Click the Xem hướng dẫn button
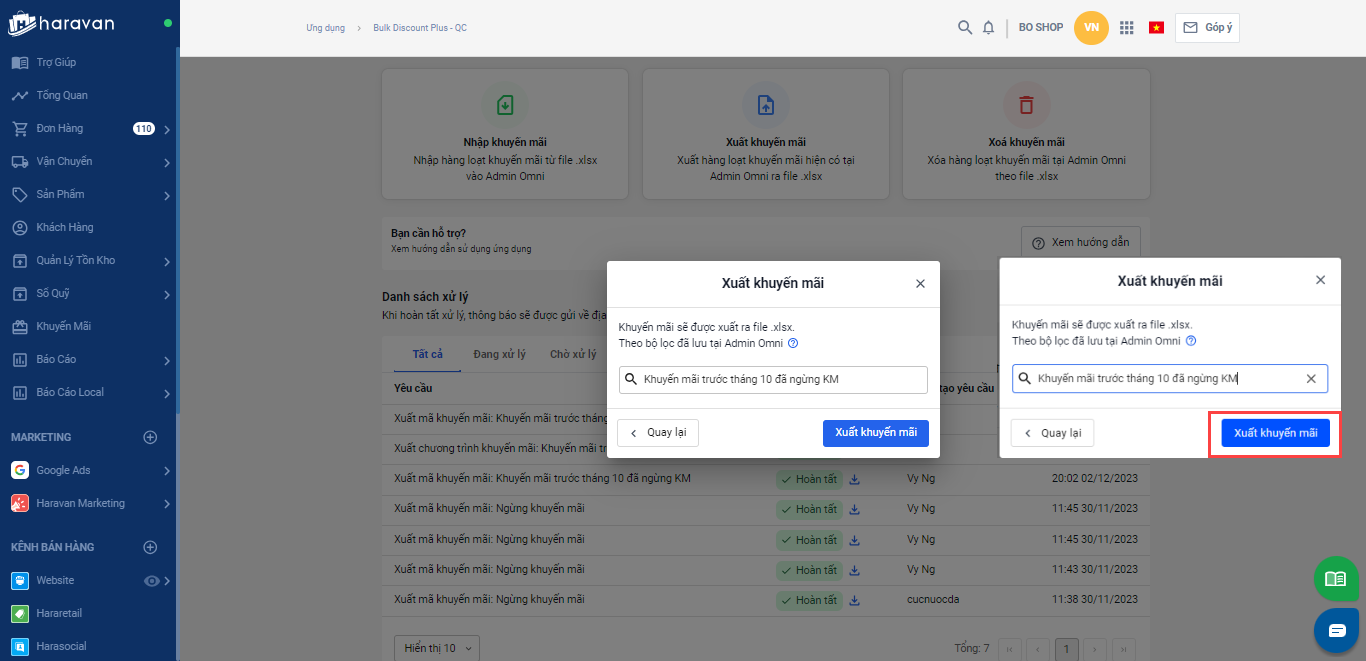 point(1080,242)
